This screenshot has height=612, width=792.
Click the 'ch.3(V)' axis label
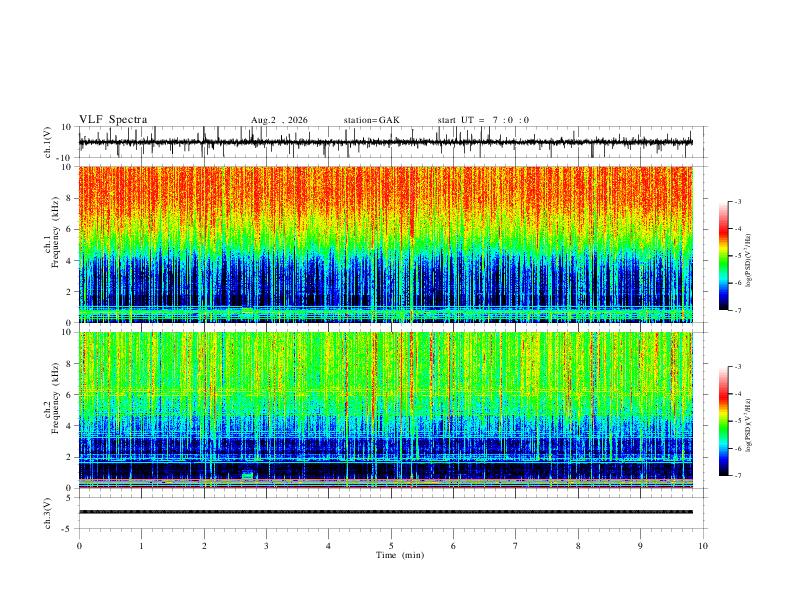[47, 513]
